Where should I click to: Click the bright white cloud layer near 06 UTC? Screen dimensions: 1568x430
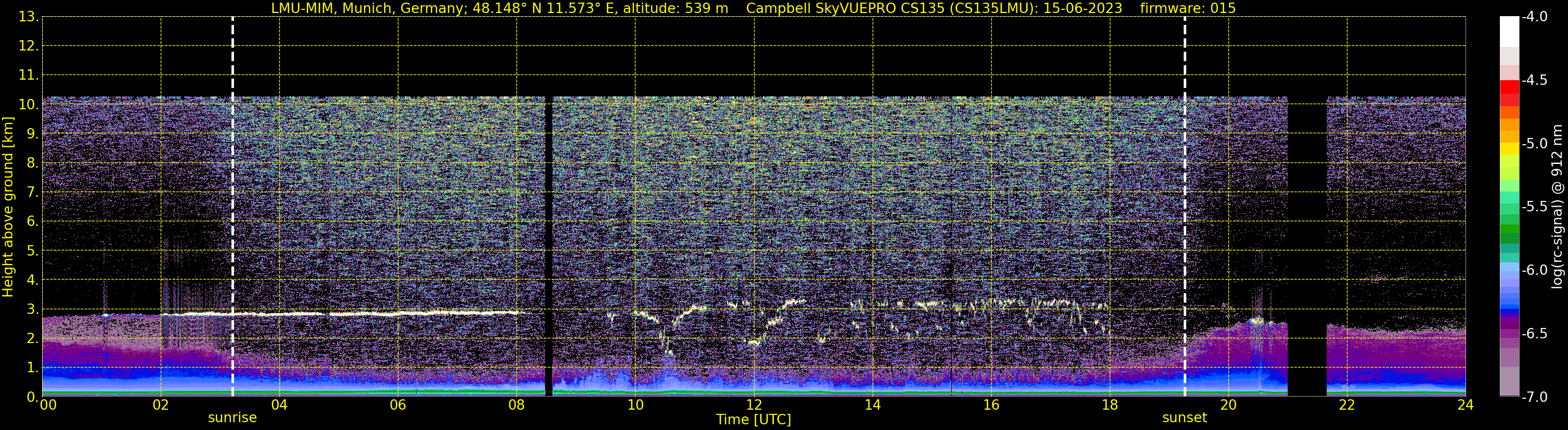pos(397,314)
